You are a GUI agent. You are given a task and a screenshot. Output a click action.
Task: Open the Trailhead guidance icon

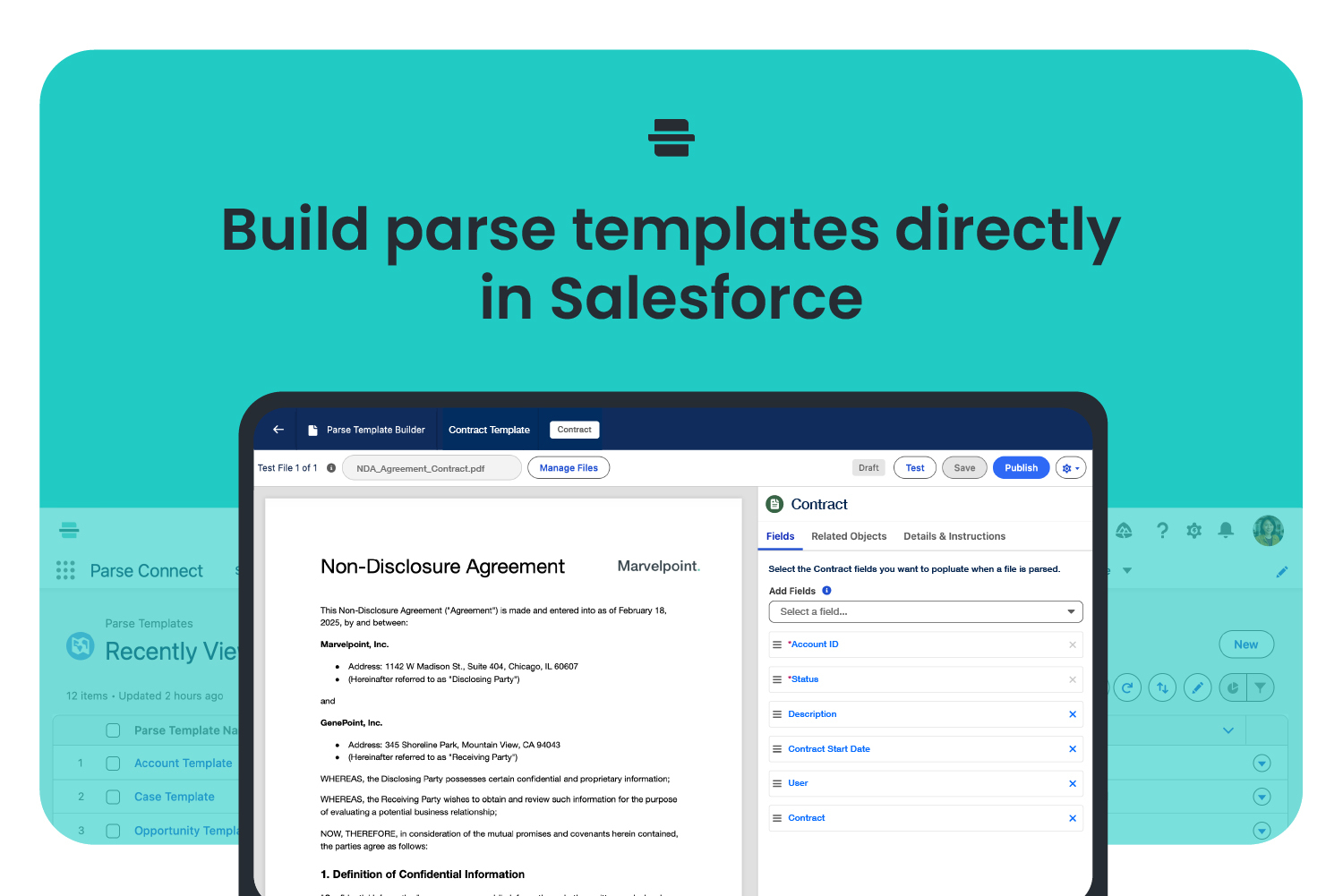(x=1125, y=531)
